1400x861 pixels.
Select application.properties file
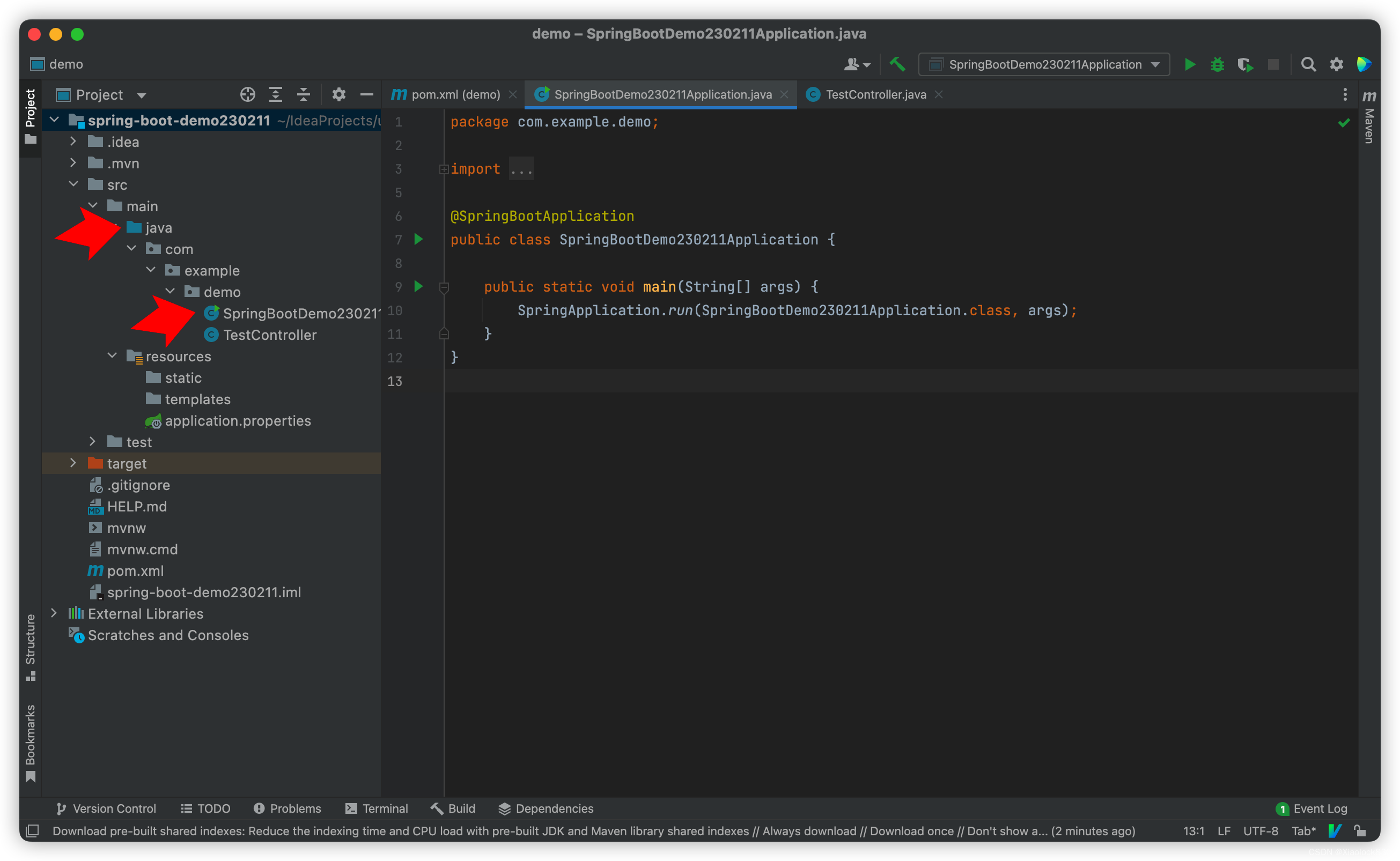(x=228, y=421)
